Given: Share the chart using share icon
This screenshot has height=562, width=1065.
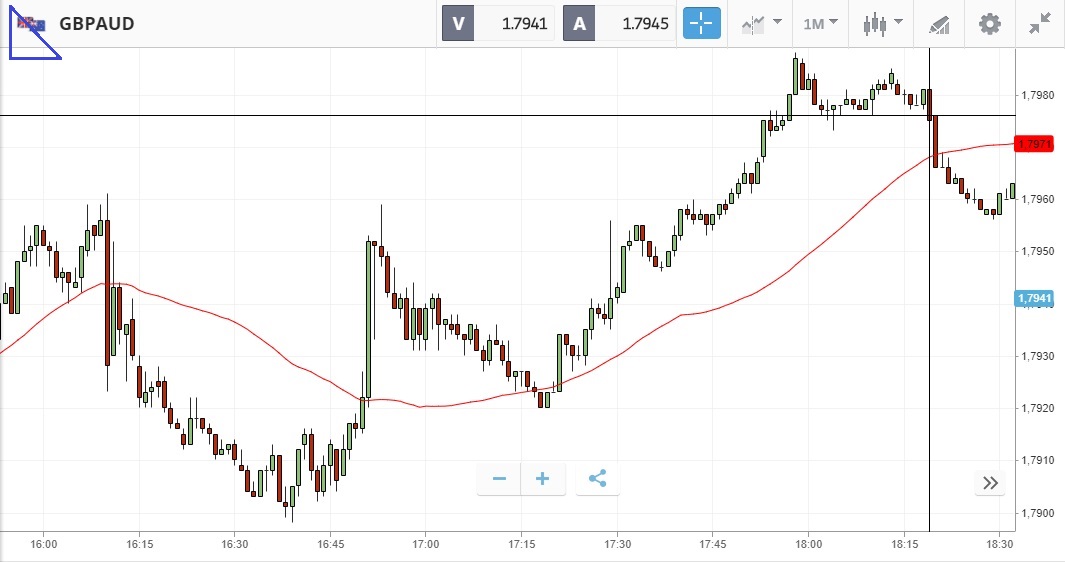Looking at the screenshot, I should 597,479.
